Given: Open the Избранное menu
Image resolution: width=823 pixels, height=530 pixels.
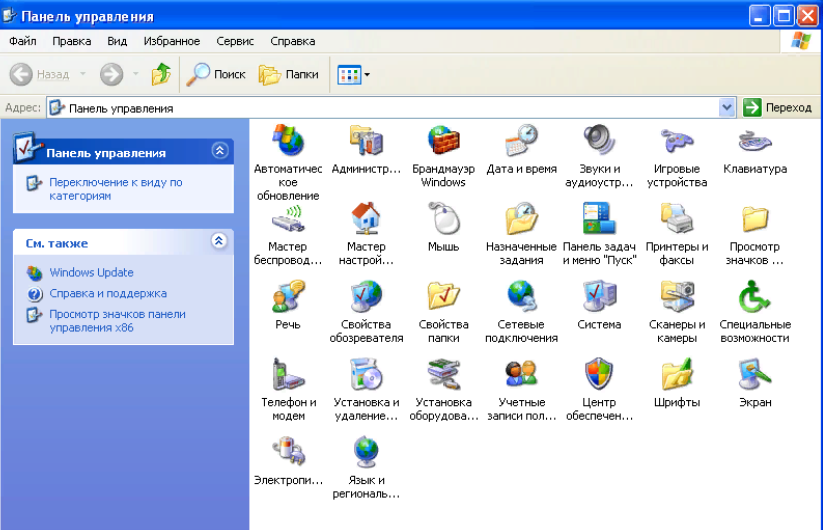Looking at the screenshot, I should tap(172, 41).
